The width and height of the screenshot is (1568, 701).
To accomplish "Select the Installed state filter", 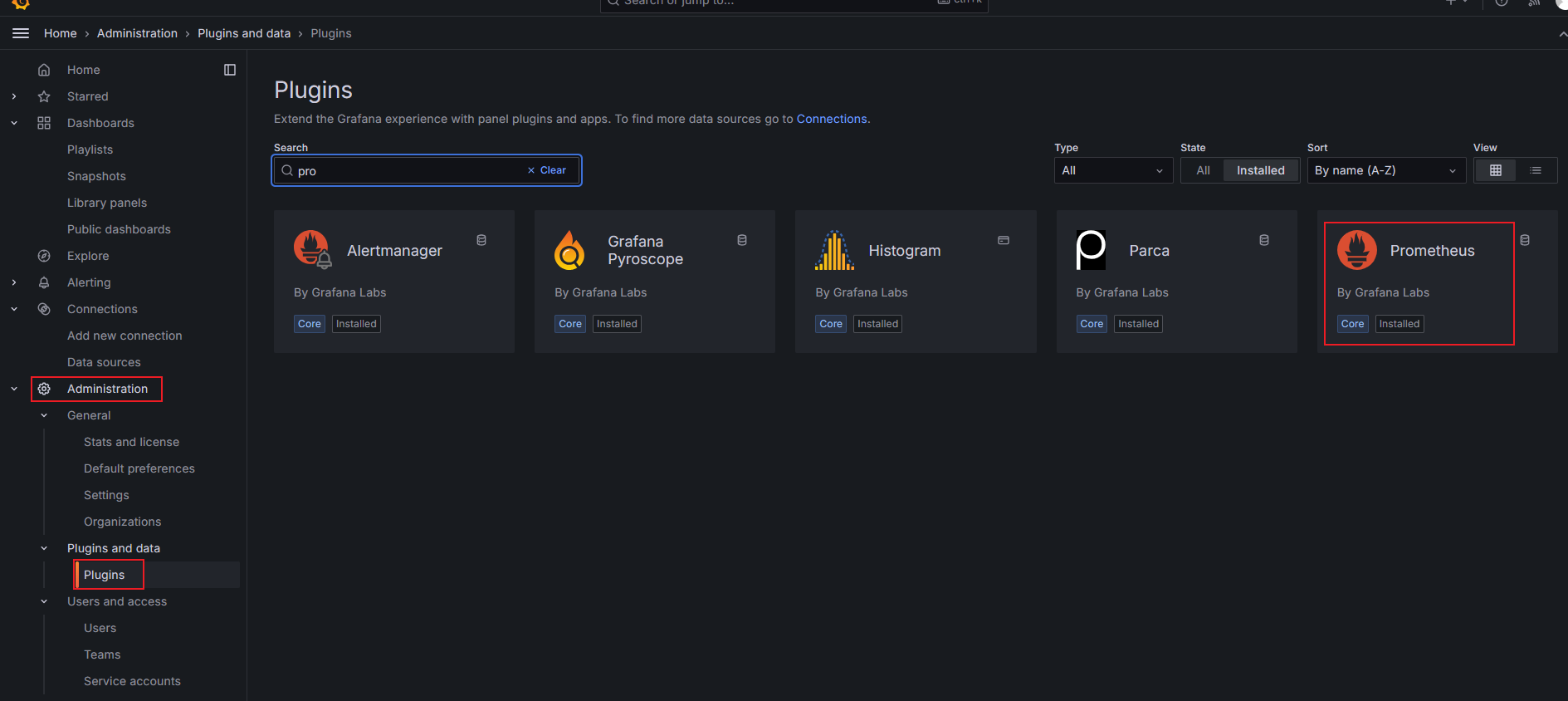I will point(1261,170).
